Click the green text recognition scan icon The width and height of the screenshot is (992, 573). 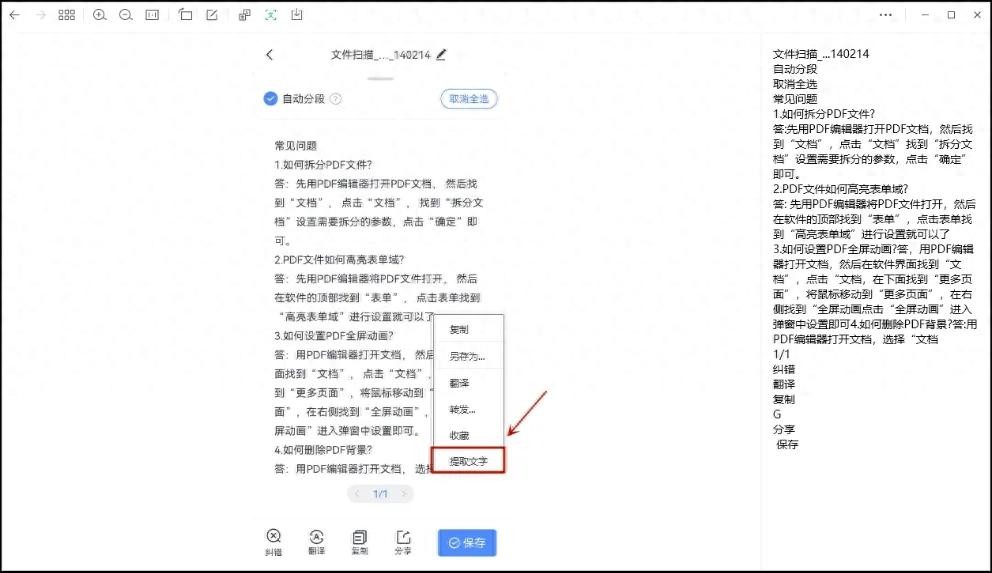click(x=271, y=15)
